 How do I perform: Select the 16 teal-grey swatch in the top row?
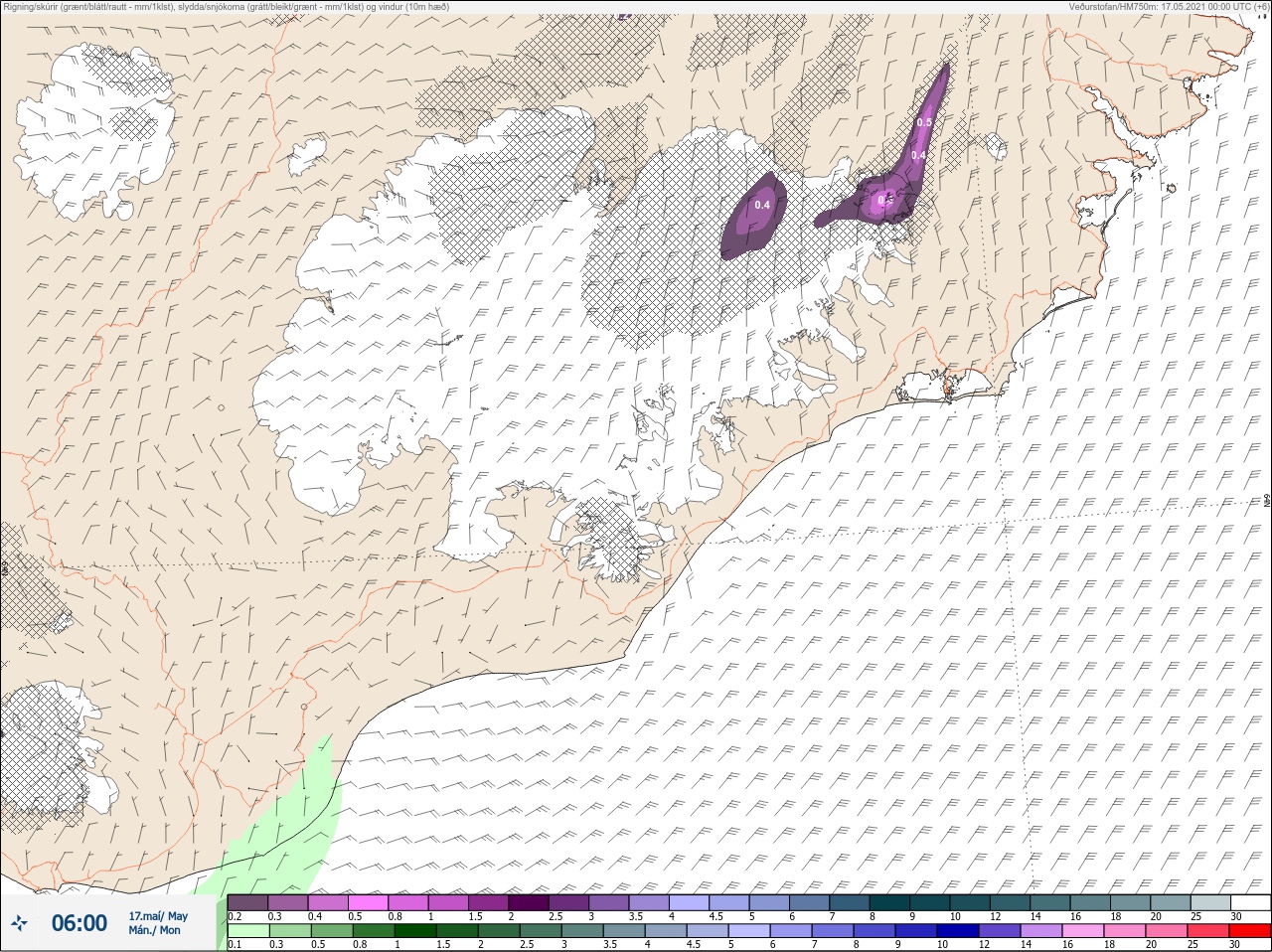tap(1090, 903)
